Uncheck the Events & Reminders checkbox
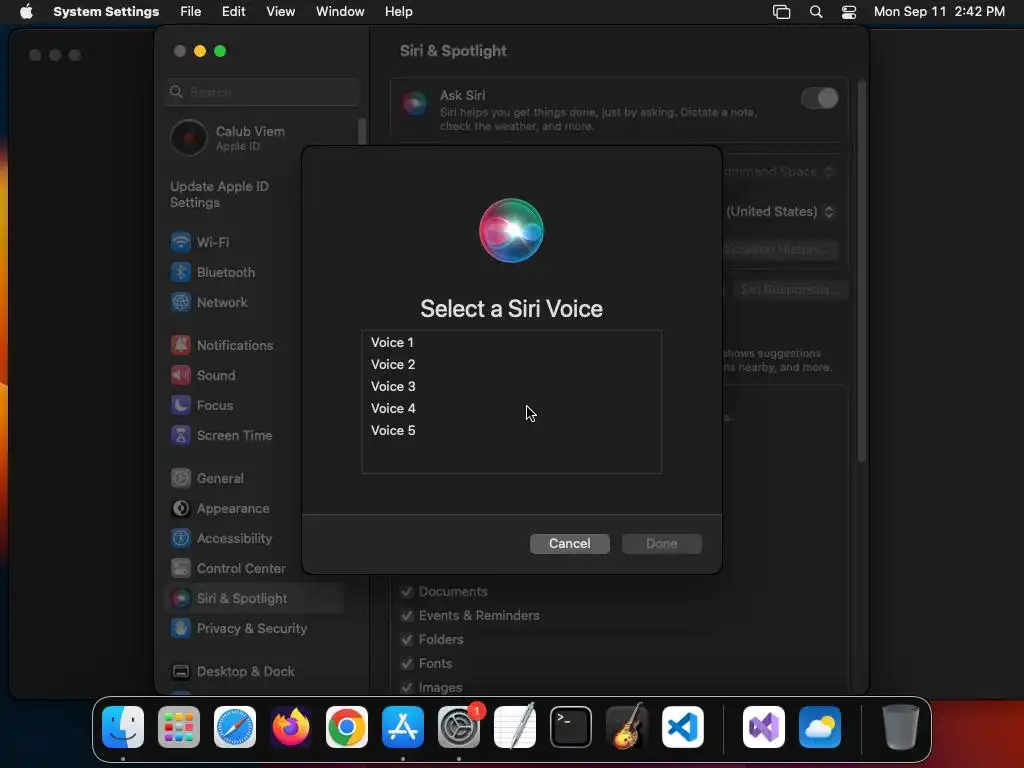 point(407,616)
